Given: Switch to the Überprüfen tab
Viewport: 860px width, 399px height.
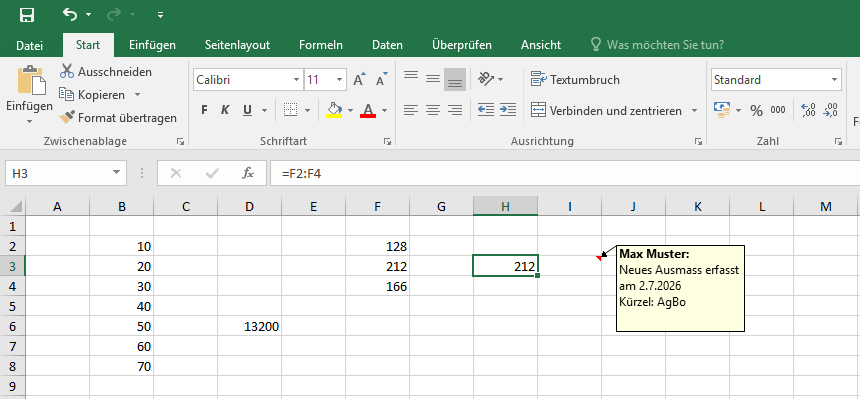Looking at the screenshot, I should [x=462, y=45].
